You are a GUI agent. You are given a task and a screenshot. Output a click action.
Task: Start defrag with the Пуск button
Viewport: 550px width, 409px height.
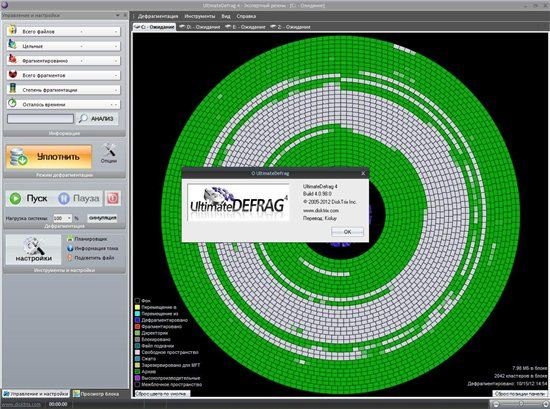(x=29, y=199)
